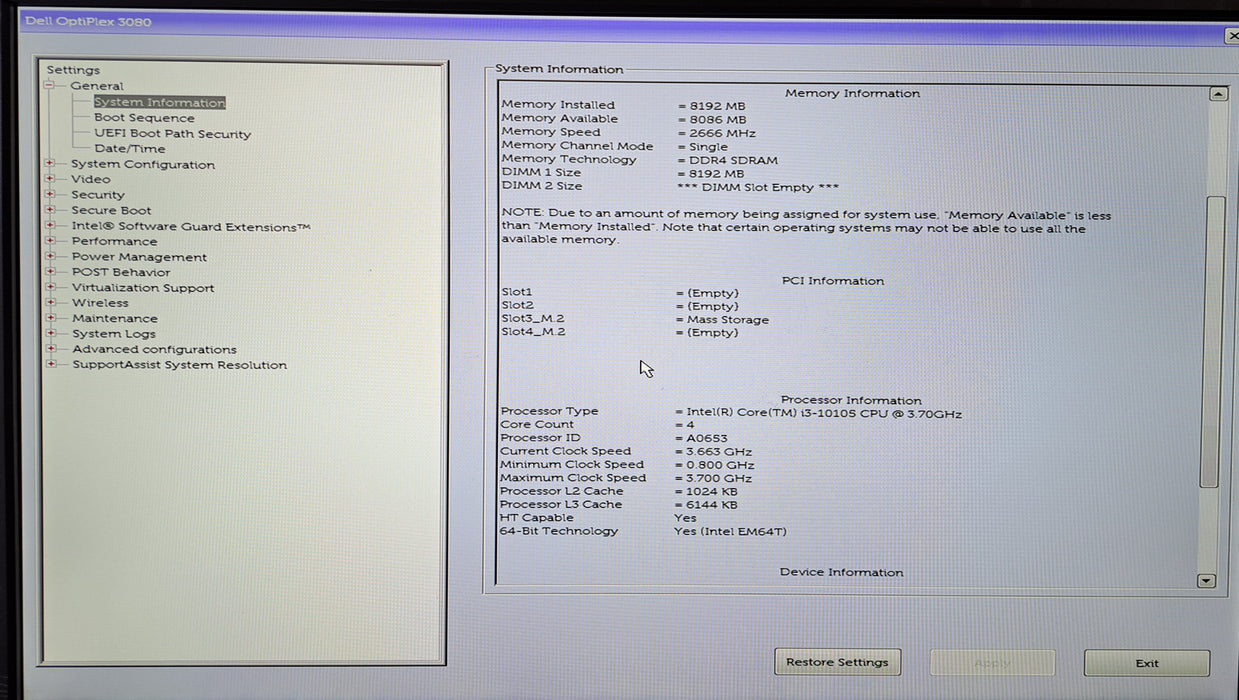Collapse the General tree node
Viewport: 1239px width, 700px height.
49,86
